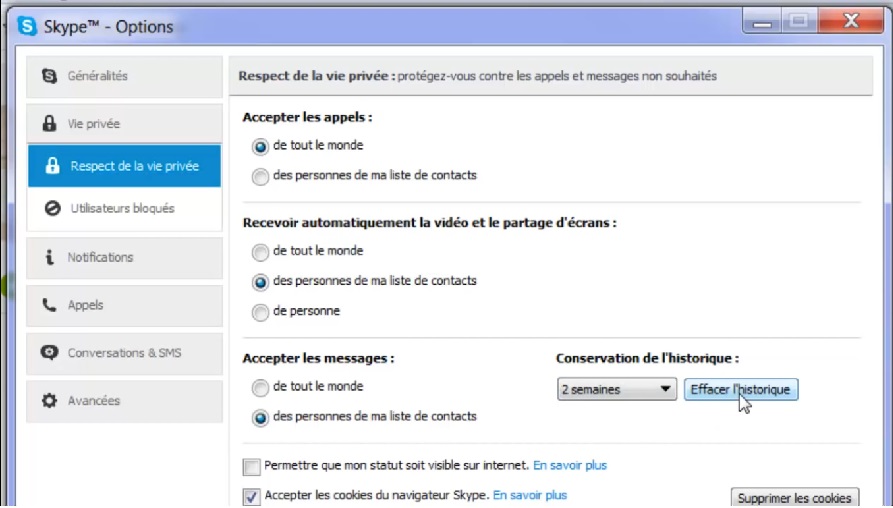Click the padlock icon on Respect de la vie privée
893x508 pixels.
[x=52, y=166]
